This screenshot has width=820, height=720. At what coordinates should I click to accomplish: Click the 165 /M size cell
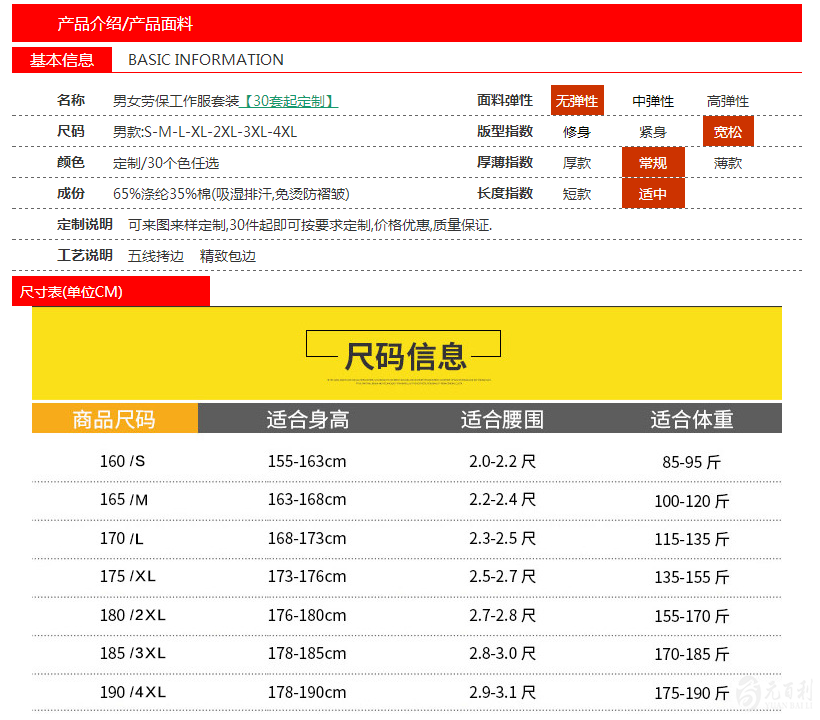click(124, 499)
